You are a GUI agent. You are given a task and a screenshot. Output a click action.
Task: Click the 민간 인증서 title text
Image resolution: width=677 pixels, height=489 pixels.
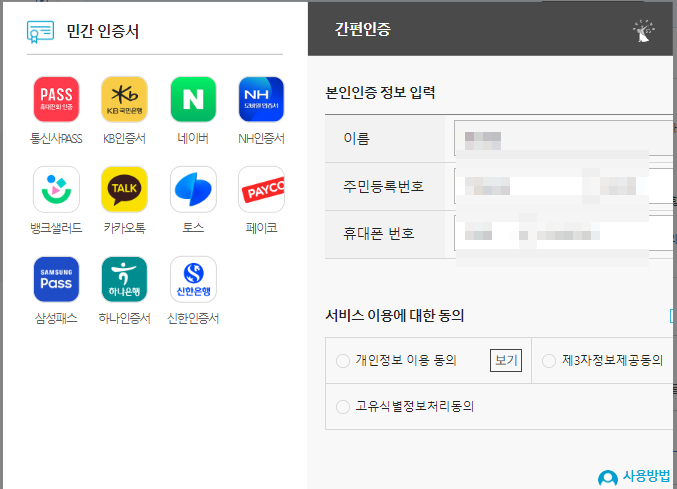tap(103, 32)
